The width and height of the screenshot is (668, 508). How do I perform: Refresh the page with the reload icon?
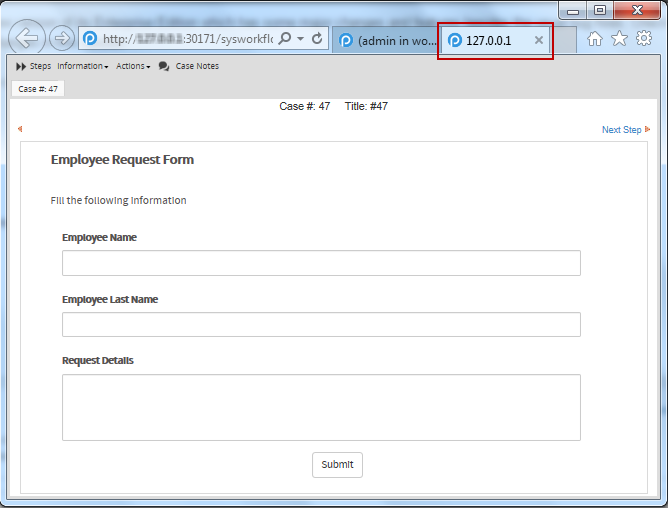318,39
